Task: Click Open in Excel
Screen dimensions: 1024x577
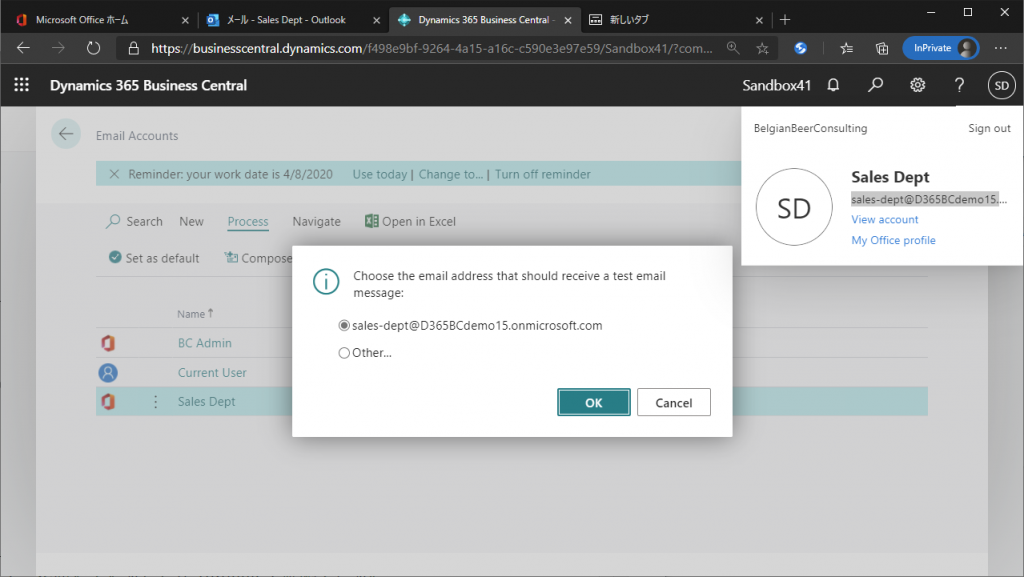Action: [x=410, y=221]
